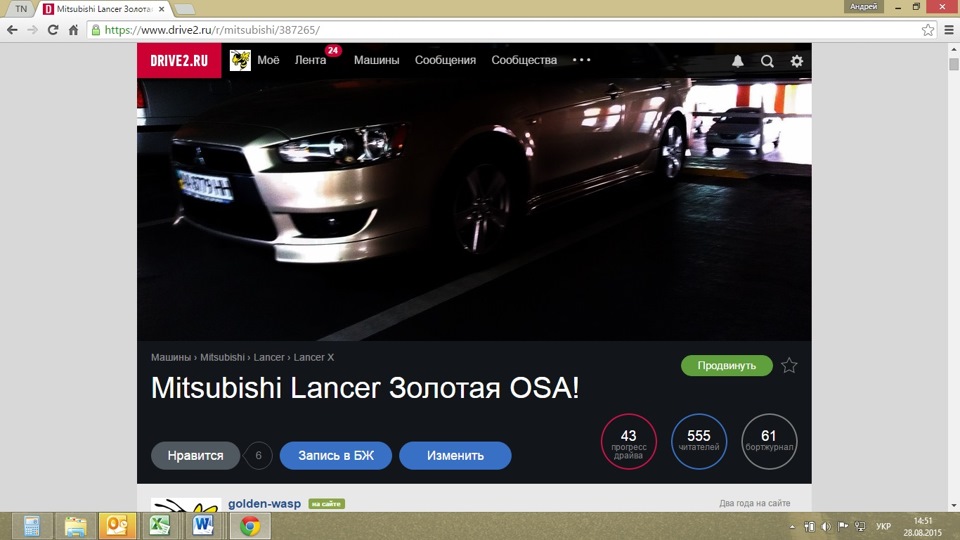Open Action Center flag icon in tray

tap(843, 527)
